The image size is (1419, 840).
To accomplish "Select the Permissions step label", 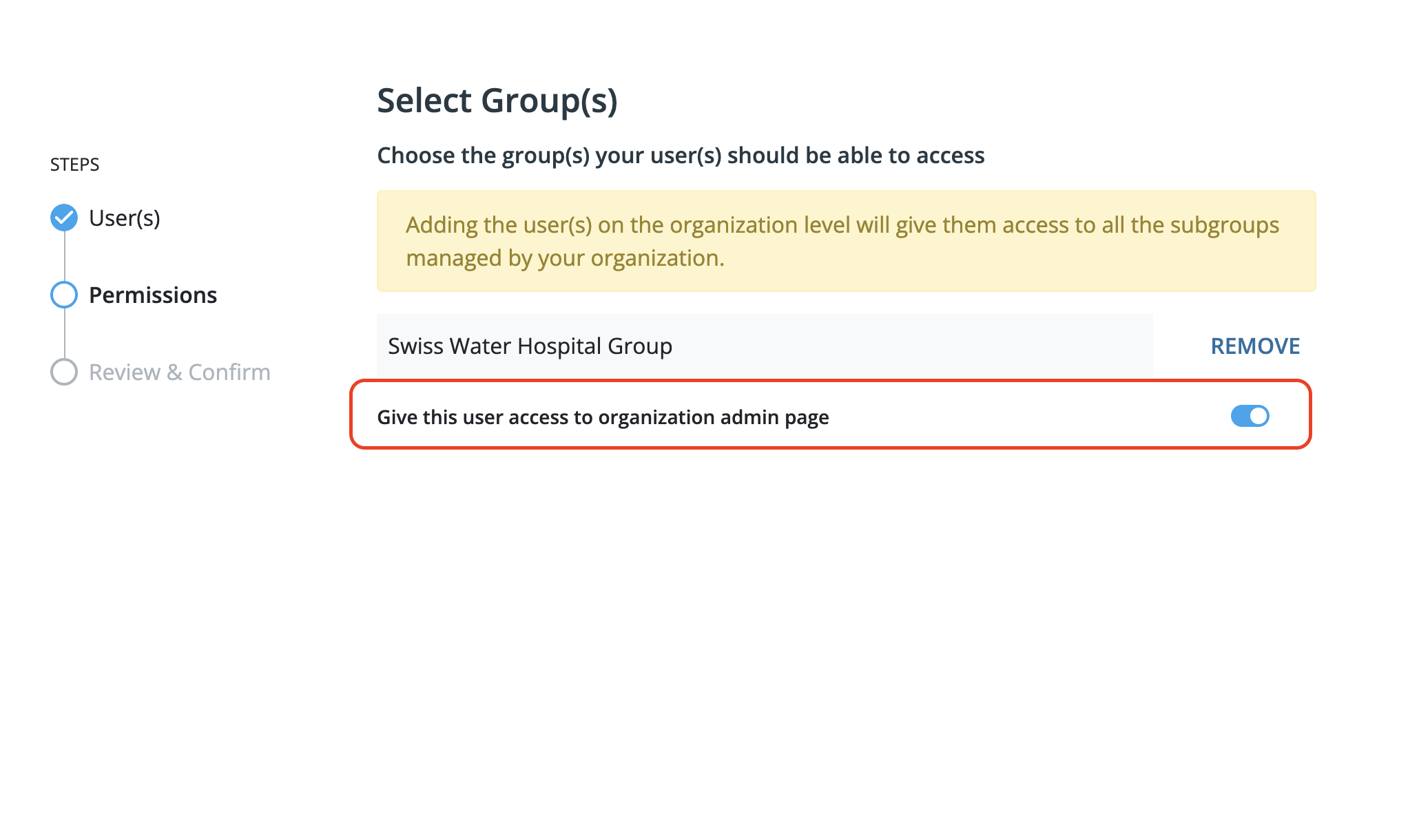I will tap(153, 295).
